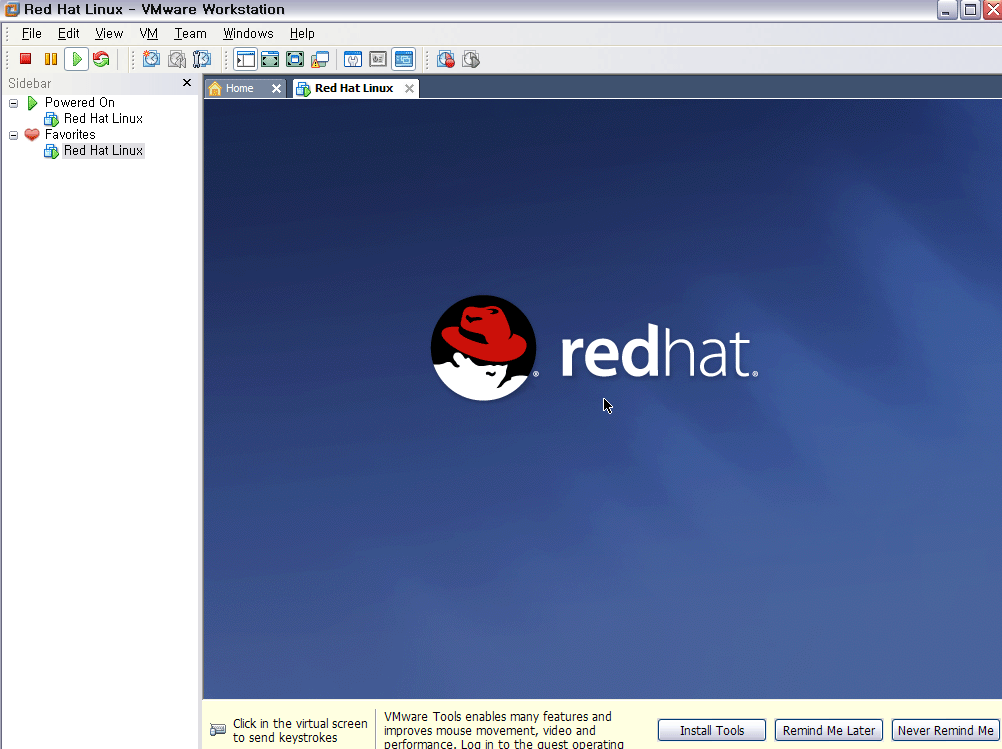Maximize the VMware Workstation window
Screen dimensions: 1002x749
[x=970, y=10]
